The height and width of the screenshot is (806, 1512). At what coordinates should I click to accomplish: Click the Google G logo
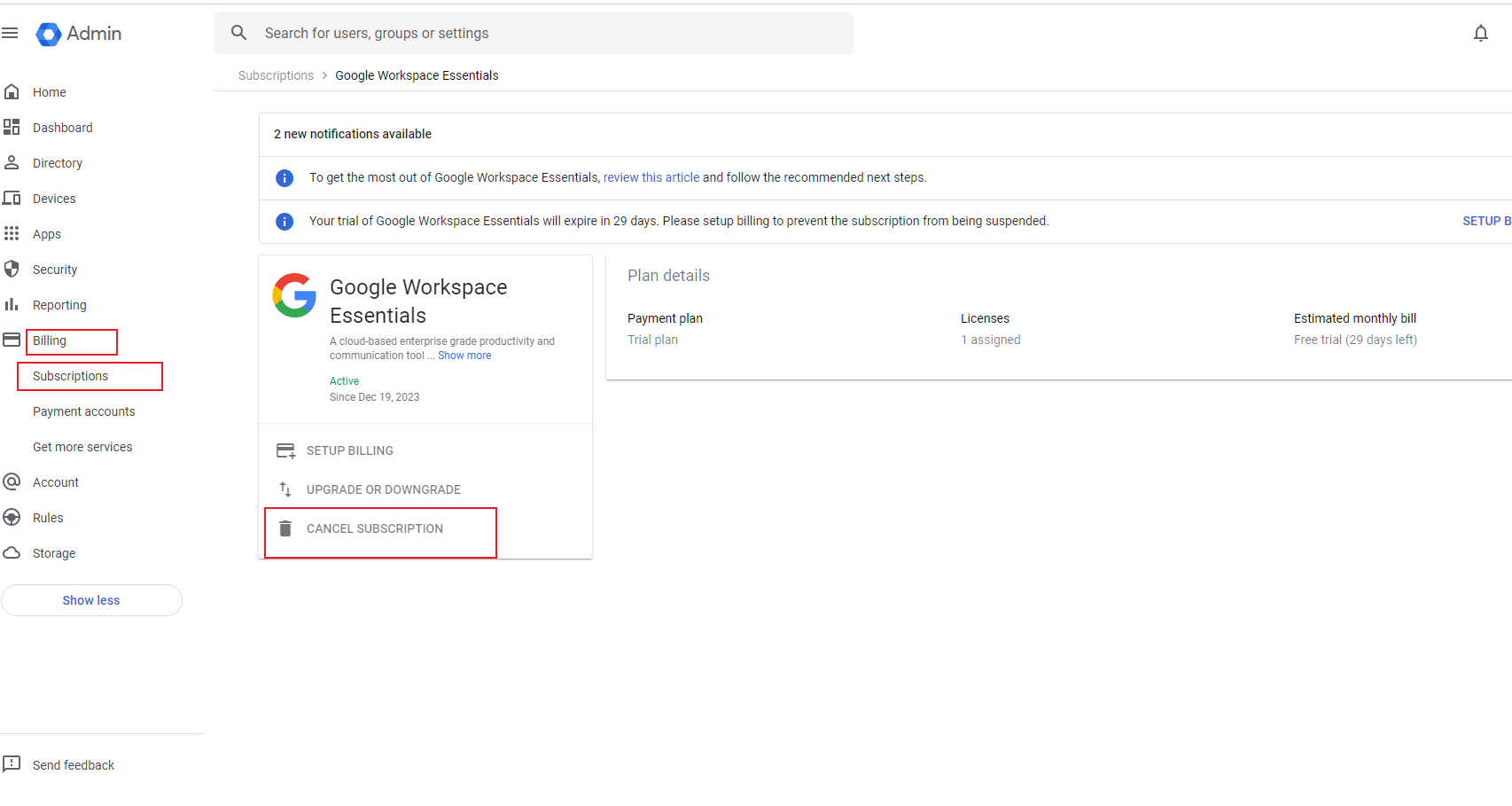[x=294, y=295]
